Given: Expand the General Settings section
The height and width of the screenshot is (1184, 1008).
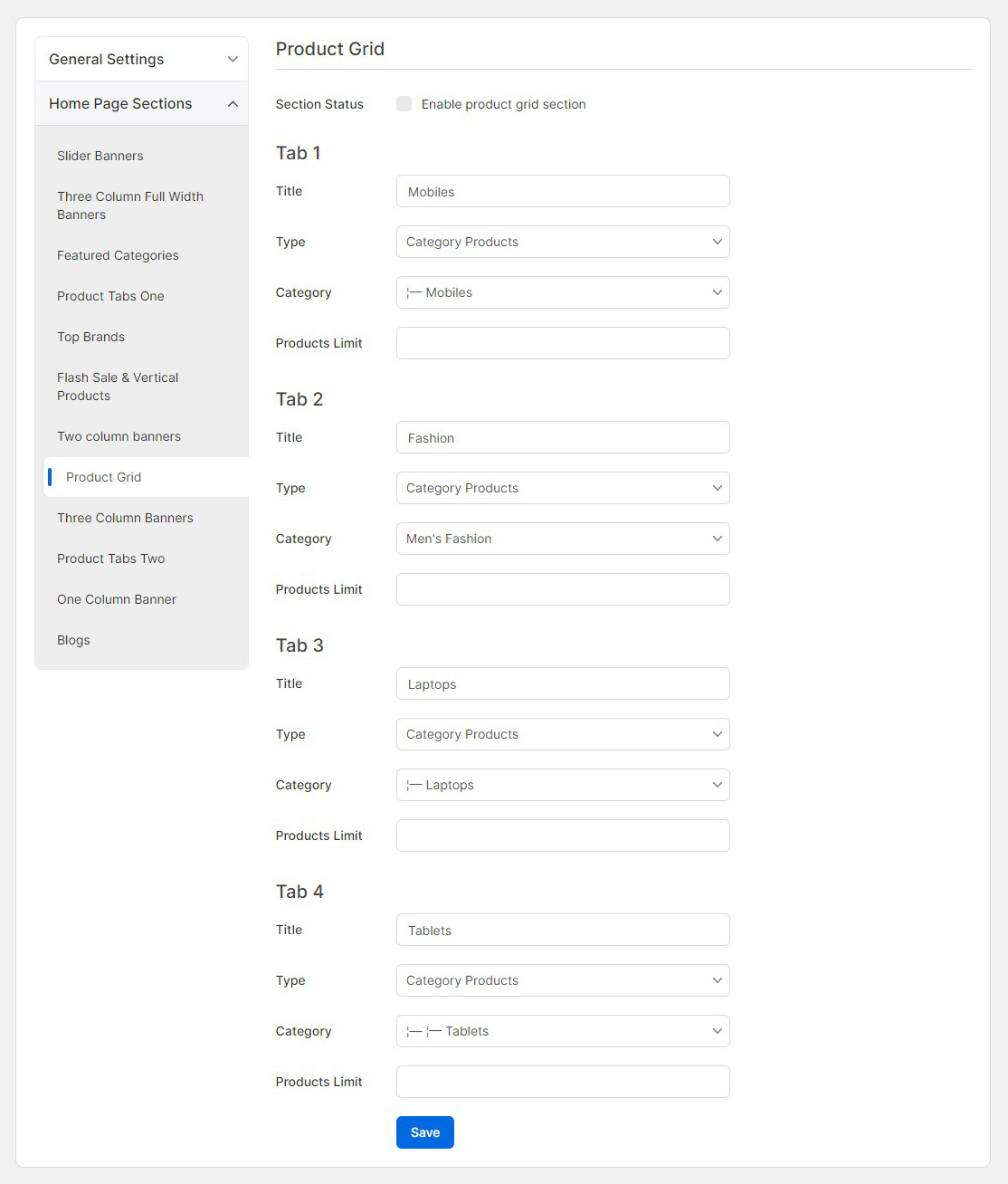Looking at the screenshot, I should [x=141, y=59].
